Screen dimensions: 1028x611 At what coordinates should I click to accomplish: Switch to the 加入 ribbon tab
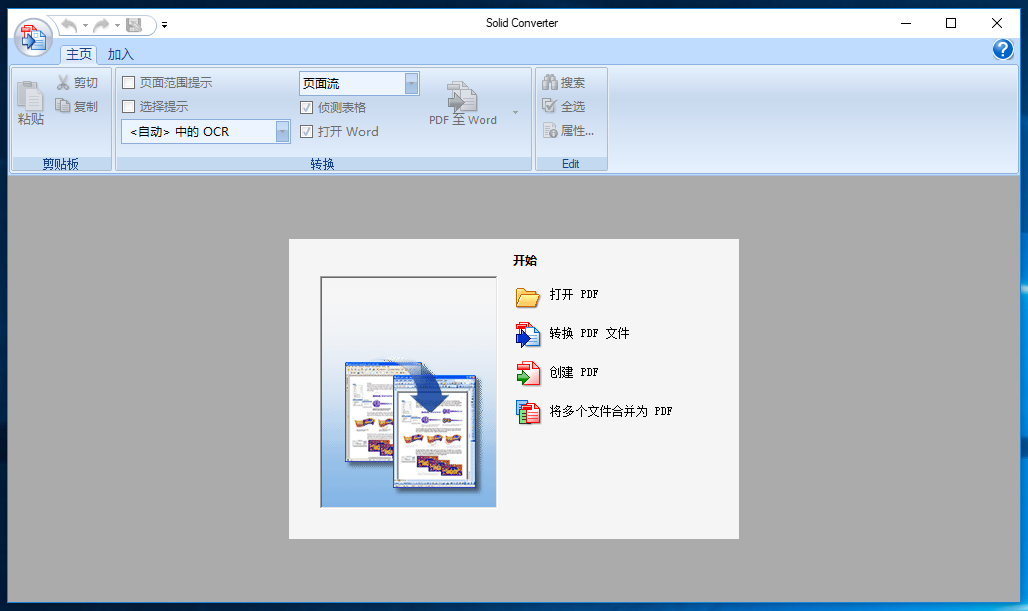[x=121, y=55]
